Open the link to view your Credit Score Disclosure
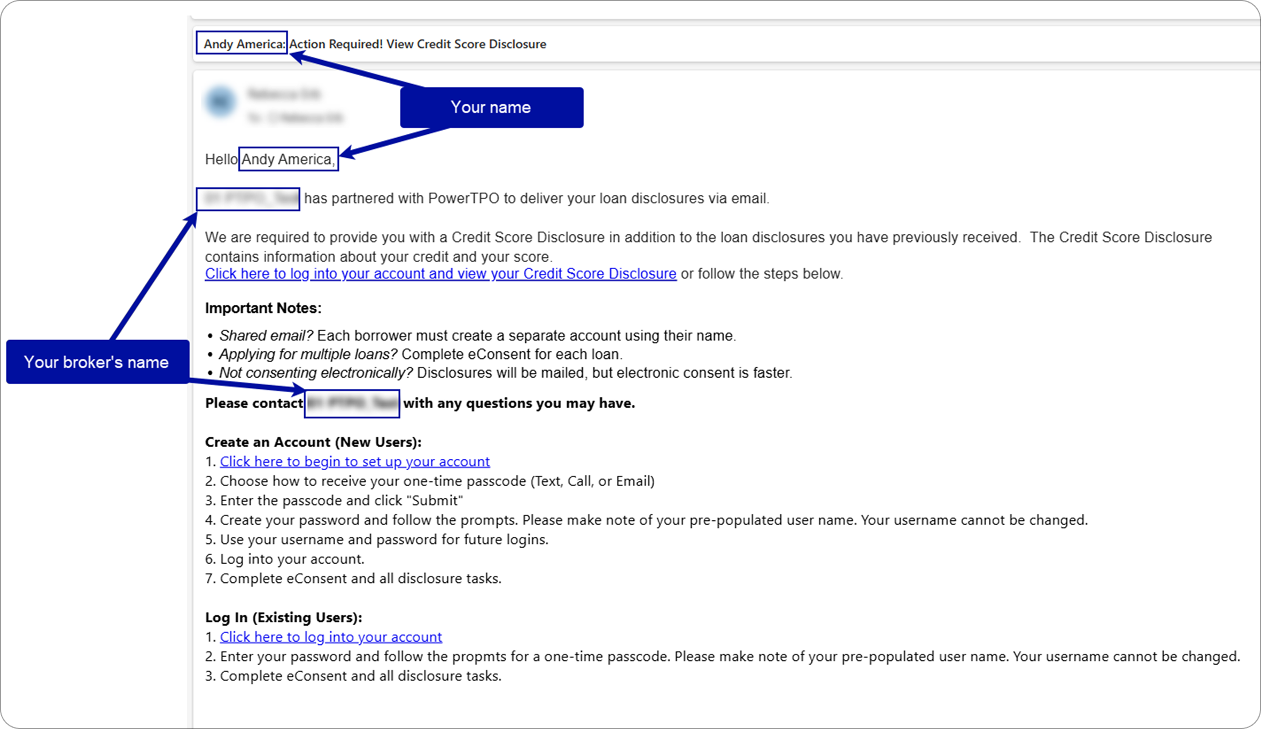Screen dimensions: 1261x729 pos(441,273)
